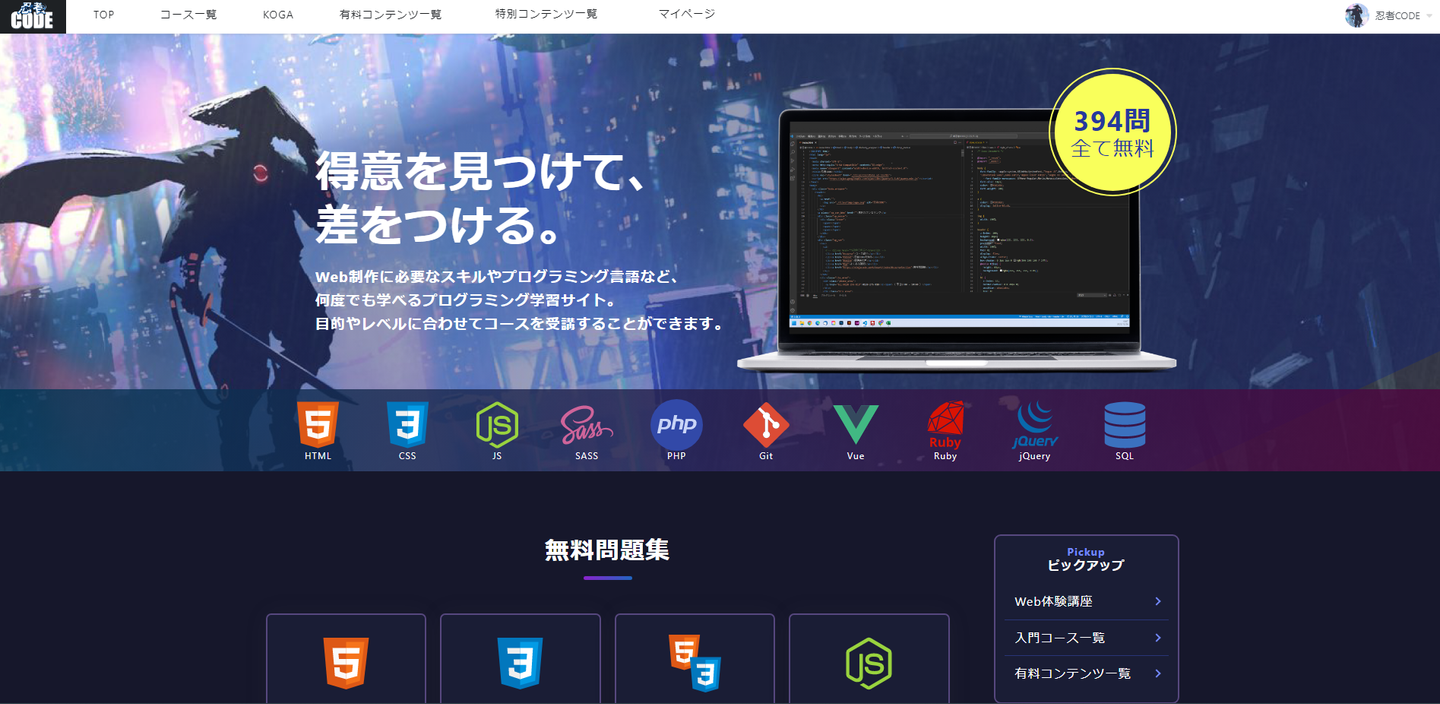Open 特別コンテンツ一覧 menu
The height and width of the screenshot is (704, 1440).
(x=546, y=15)
